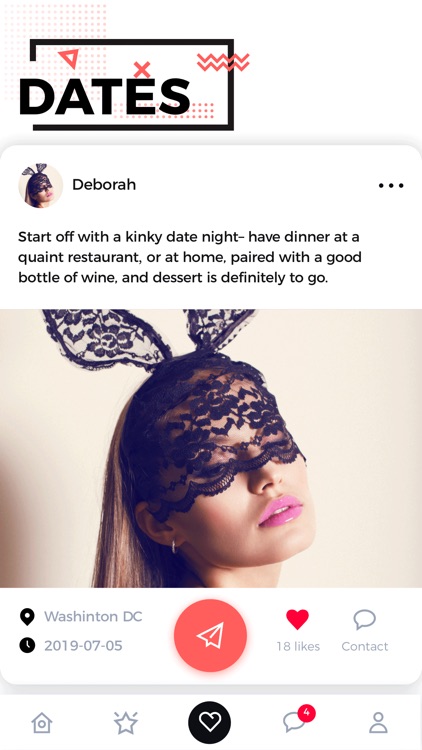View the 18 likes count
This screenshot has height=750, width=422.
(x=298, y=646)
